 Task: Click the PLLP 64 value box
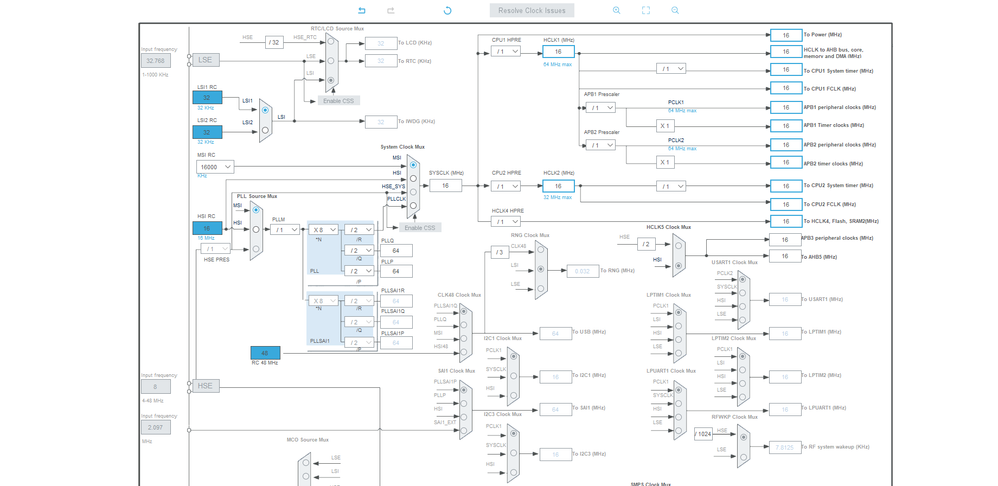(x=396, y=271)
